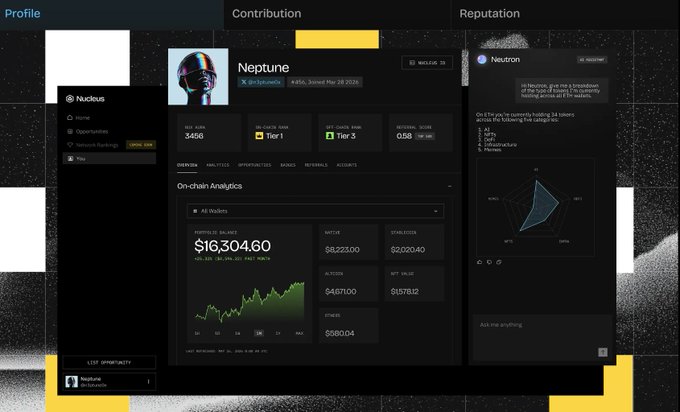Open the Badges tab
Image resolution: width=680 pixels, height=412 pixels.
[288, 165]
